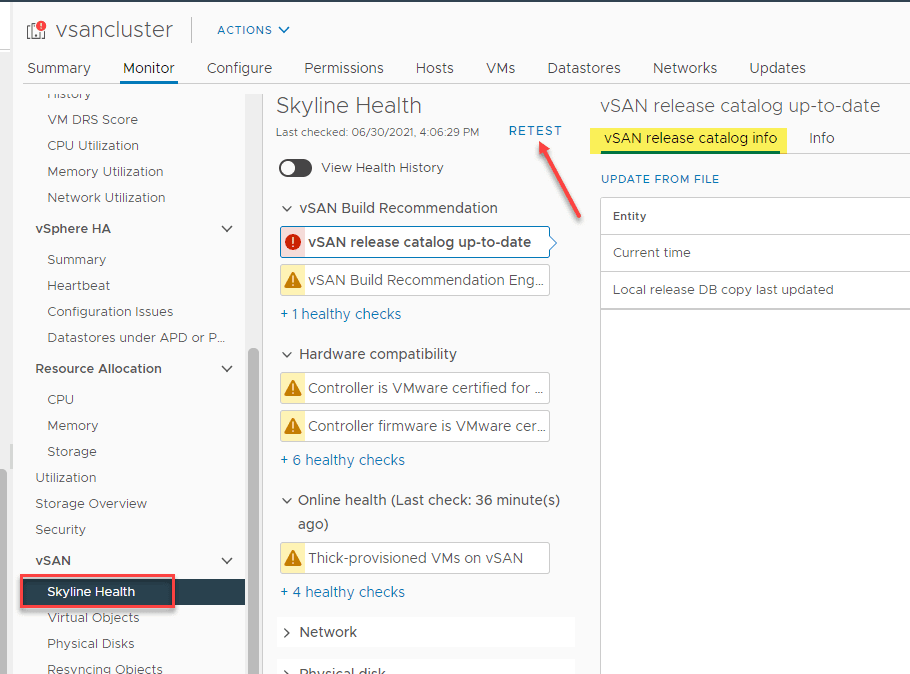The image size is (910, 674).
Task: Switch to the Monitor tab
Action: coord(149,69)
